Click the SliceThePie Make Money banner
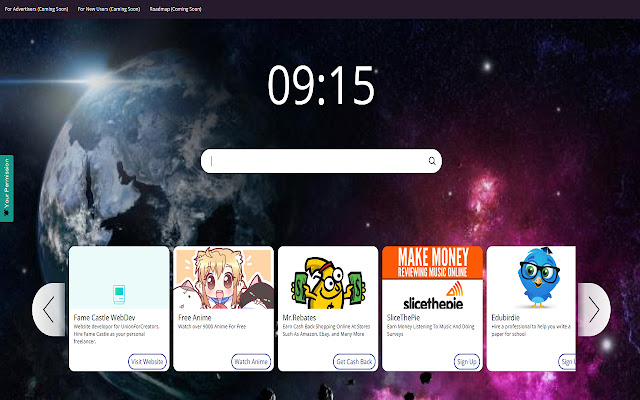Screen dimensions: 640x400 (x=432, y=262)
